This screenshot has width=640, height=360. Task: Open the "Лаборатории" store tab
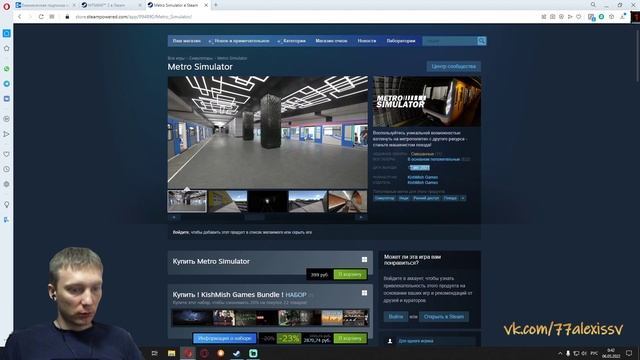coord(401,41)
